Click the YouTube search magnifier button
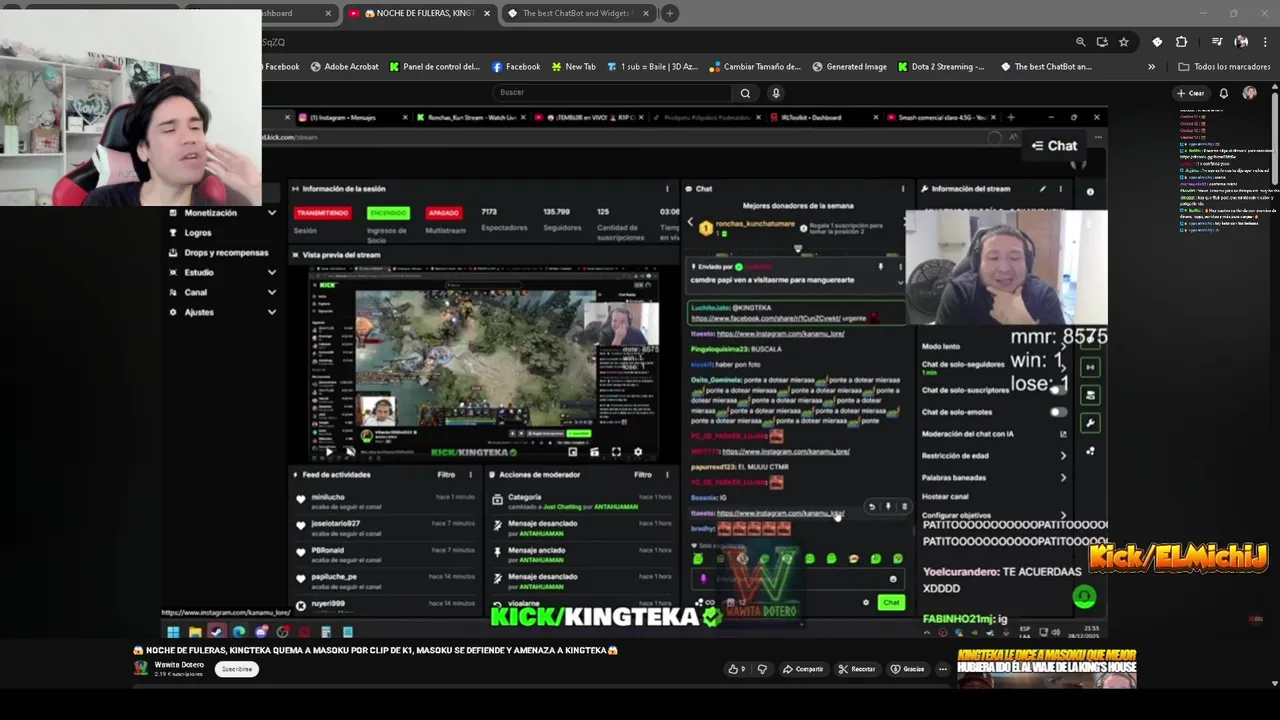 point(745,93)
